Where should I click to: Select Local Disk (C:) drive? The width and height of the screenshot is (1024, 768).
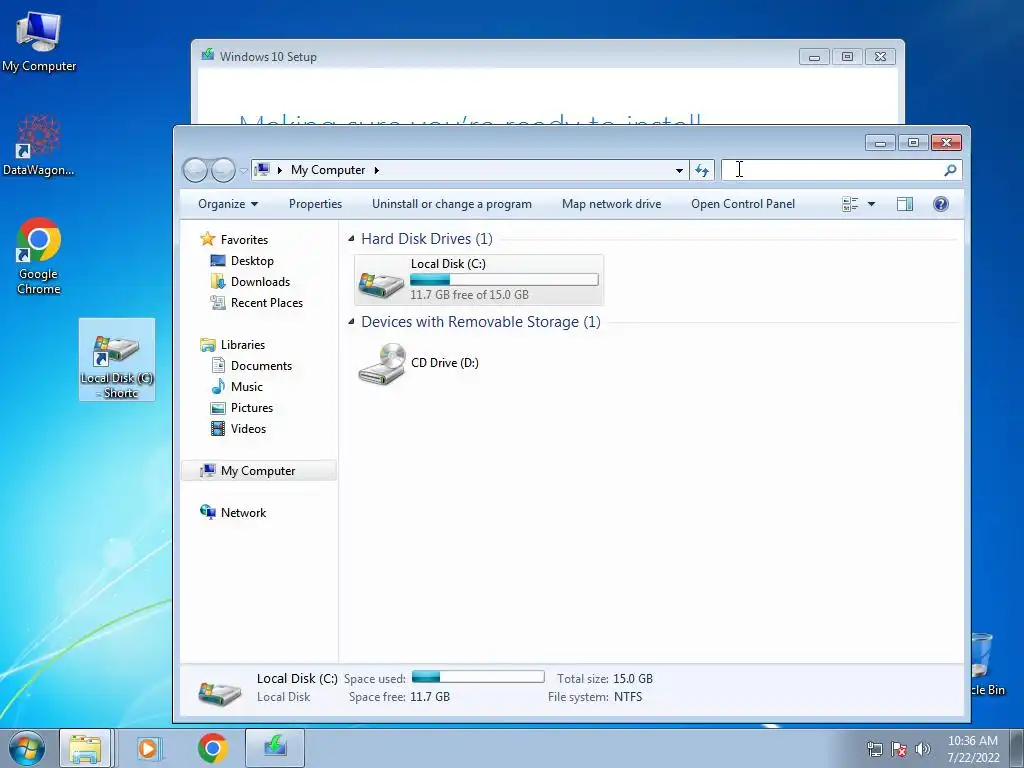tap(479, 280)
